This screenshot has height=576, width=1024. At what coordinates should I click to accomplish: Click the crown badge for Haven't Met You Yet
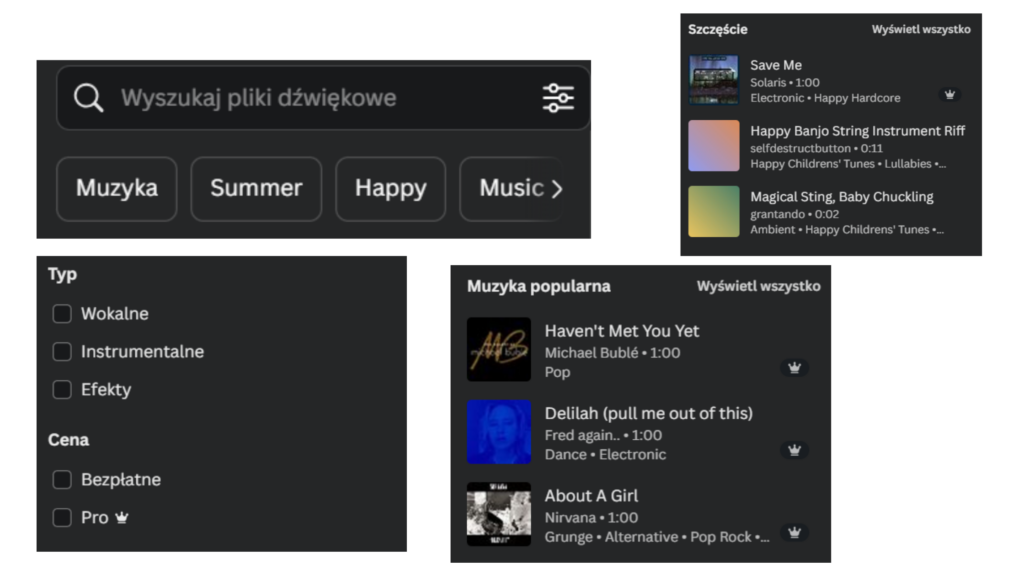click(x=794, y=368)
